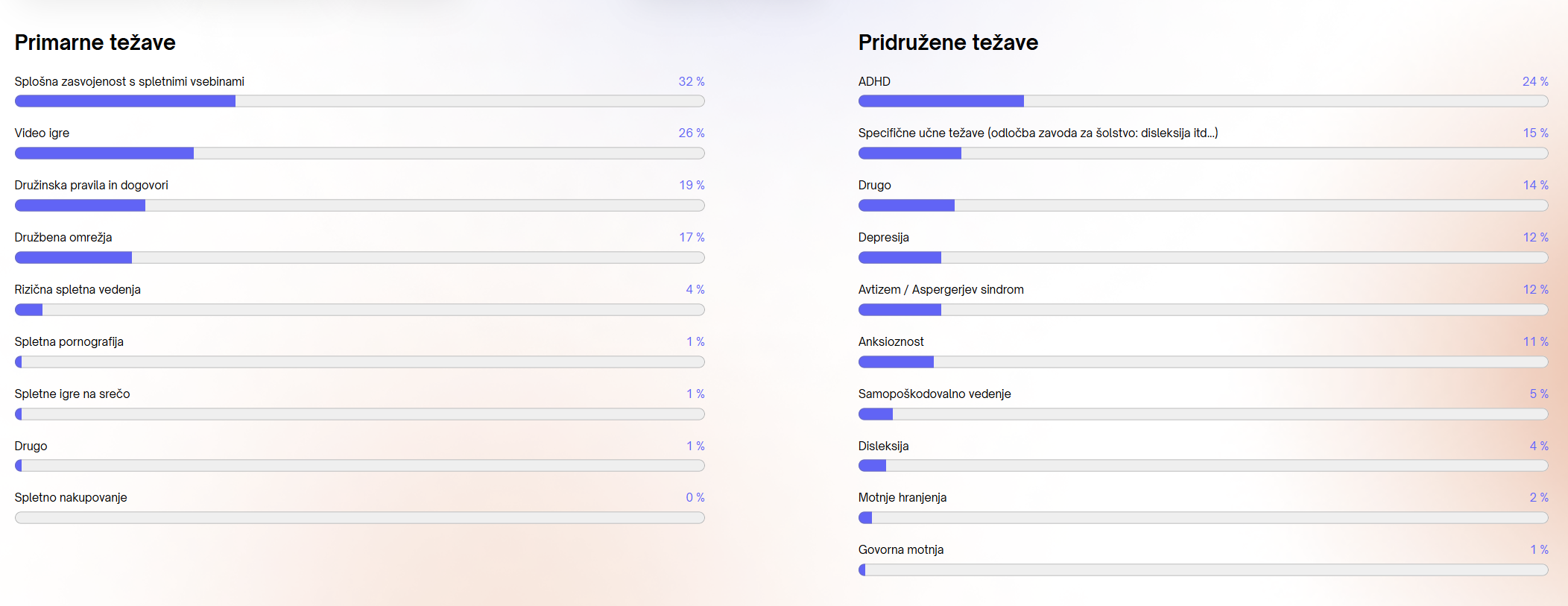Click the Pridružene težave heading

[948, 42]
